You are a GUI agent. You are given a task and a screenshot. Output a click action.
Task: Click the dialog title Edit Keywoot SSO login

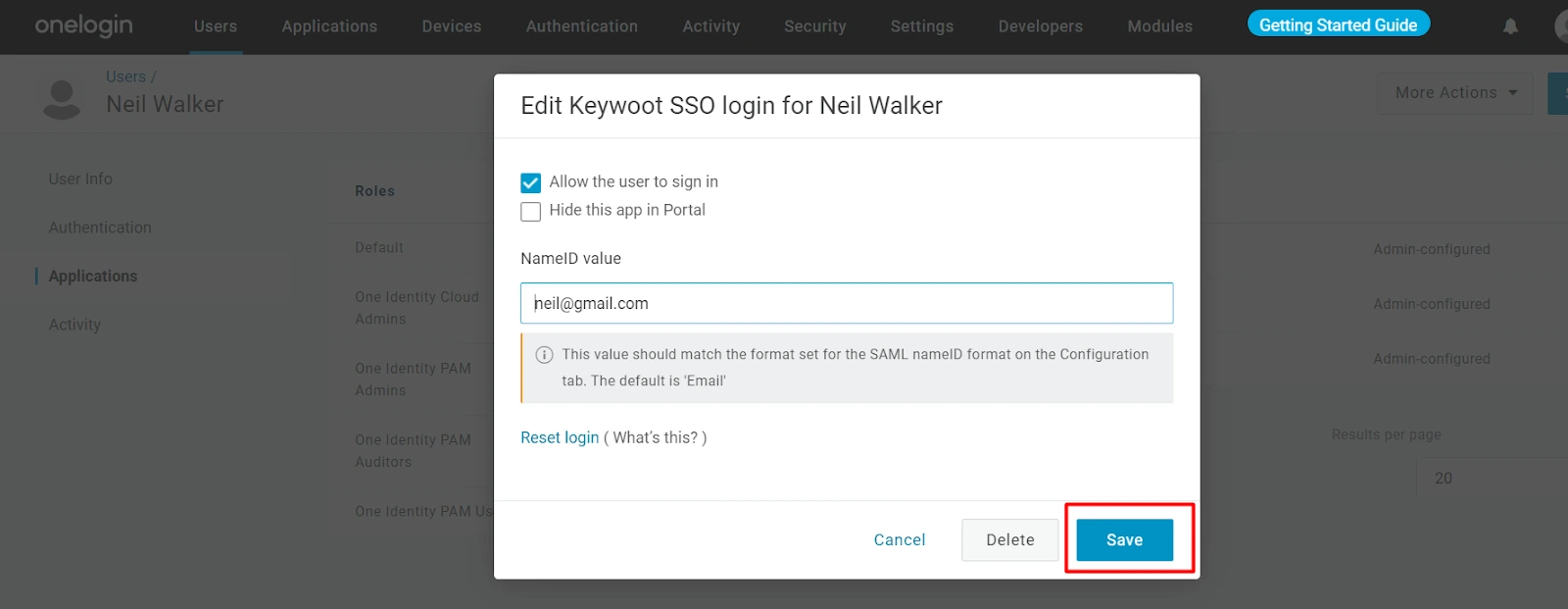731,106
